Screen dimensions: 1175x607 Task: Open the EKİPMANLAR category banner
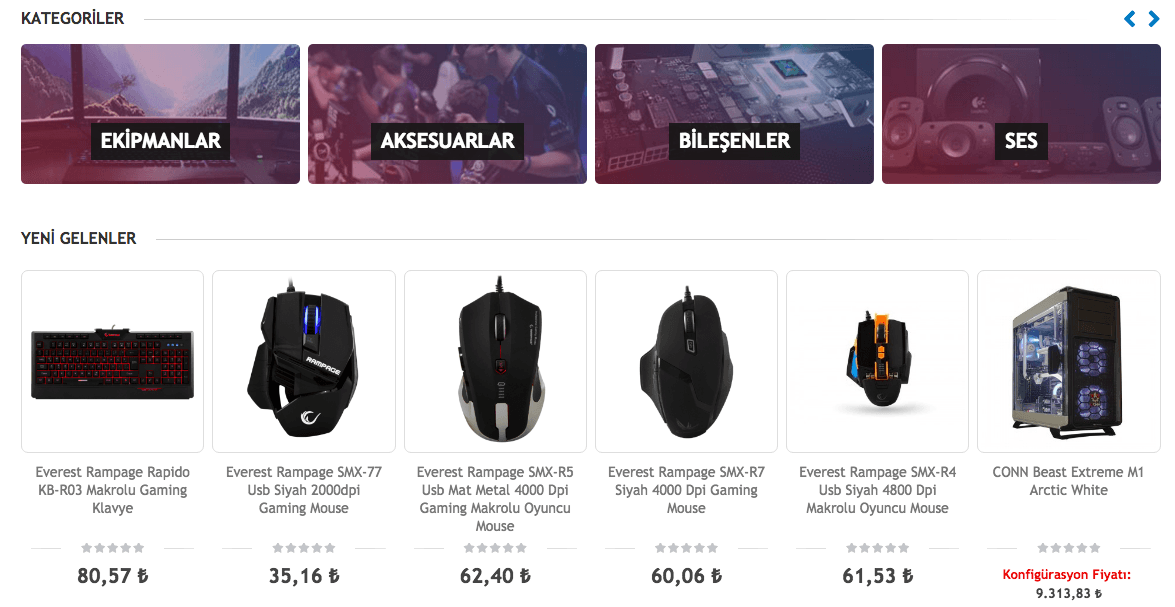[x=160, y=114]
